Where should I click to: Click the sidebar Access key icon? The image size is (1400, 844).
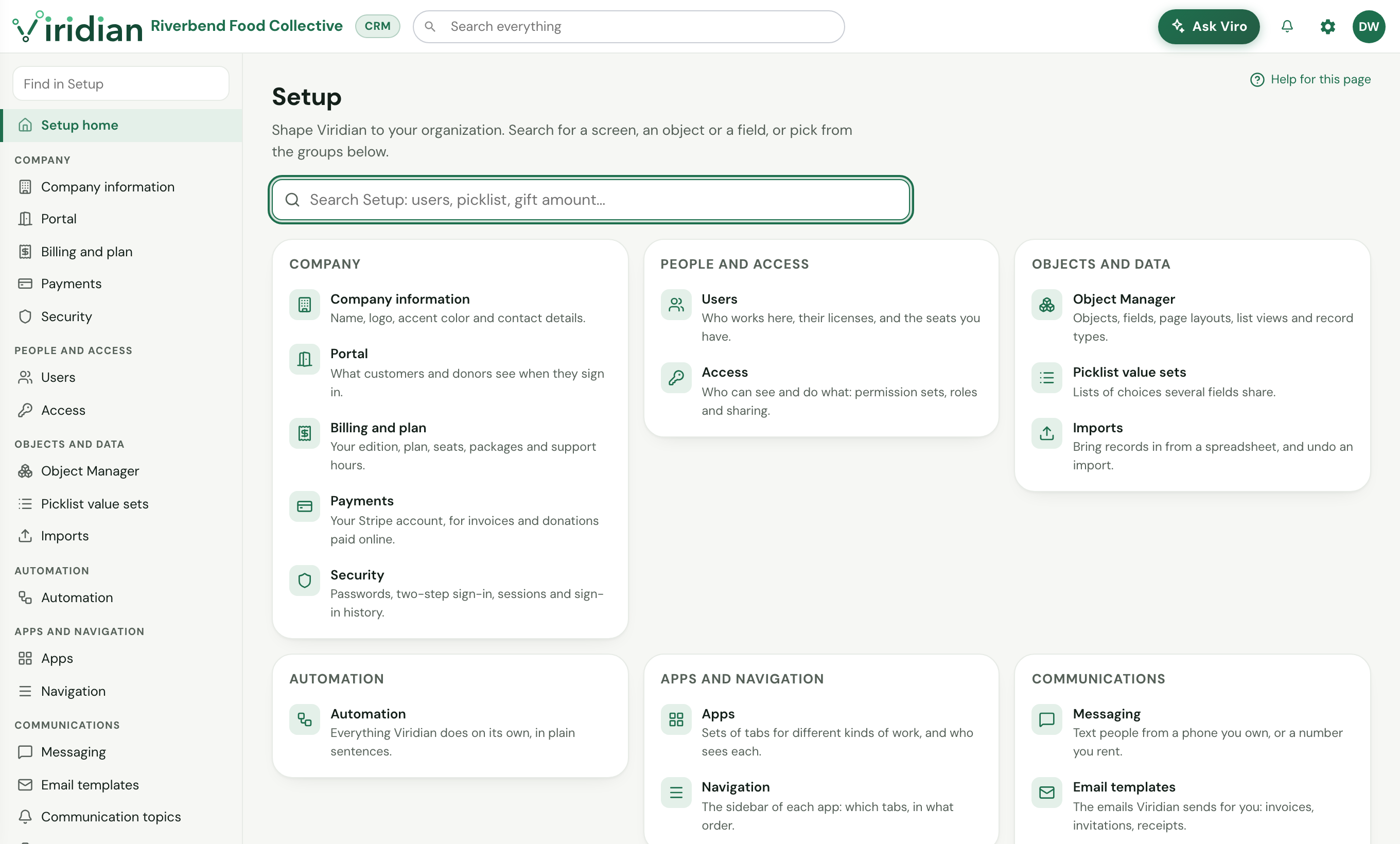coord(25,410)
